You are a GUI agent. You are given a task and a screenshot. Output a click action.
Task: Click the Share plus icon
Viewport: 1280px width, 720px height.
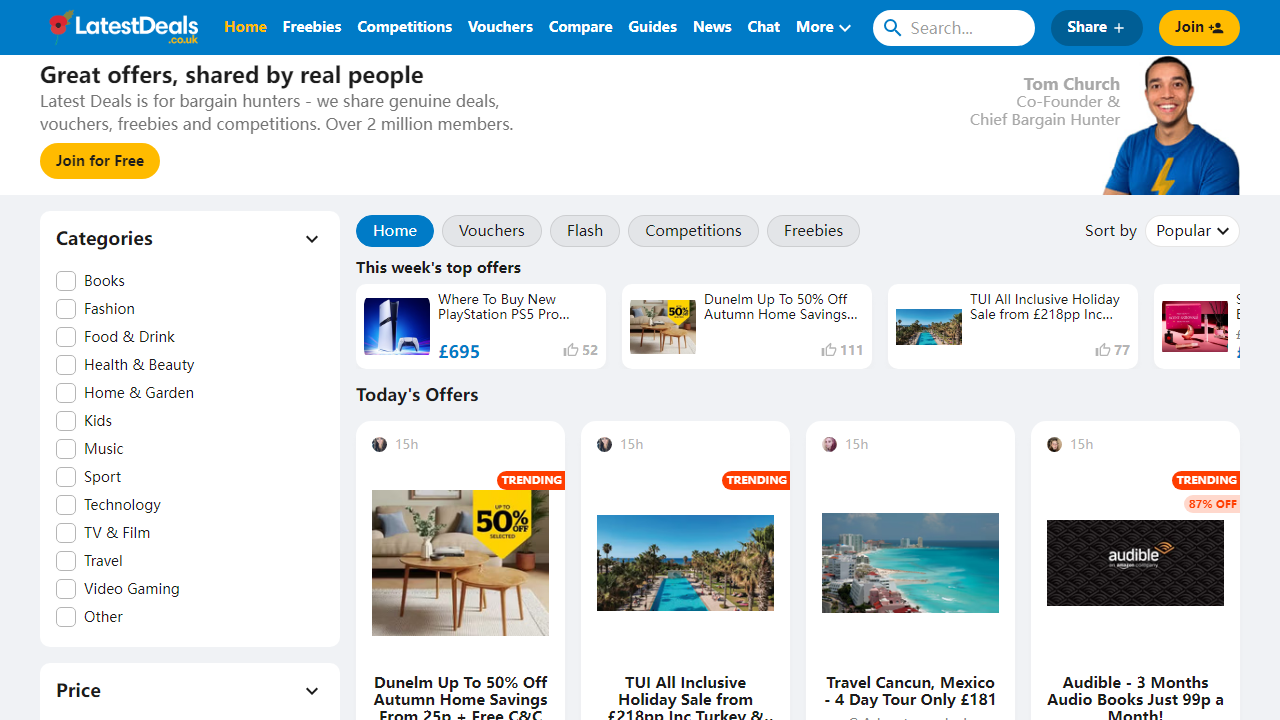tap(1121, 27)
